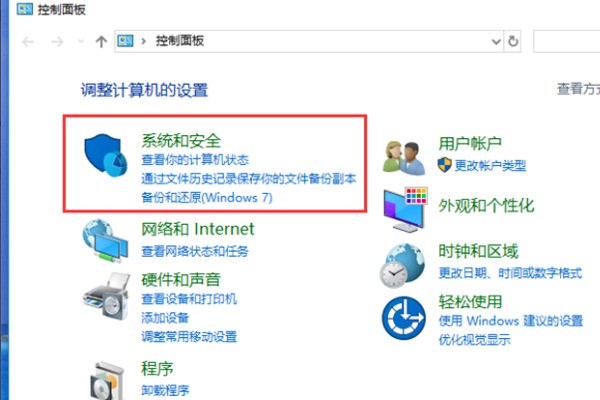
Task: Click the Programs disc box icon
Action: (x=107, y=381)
